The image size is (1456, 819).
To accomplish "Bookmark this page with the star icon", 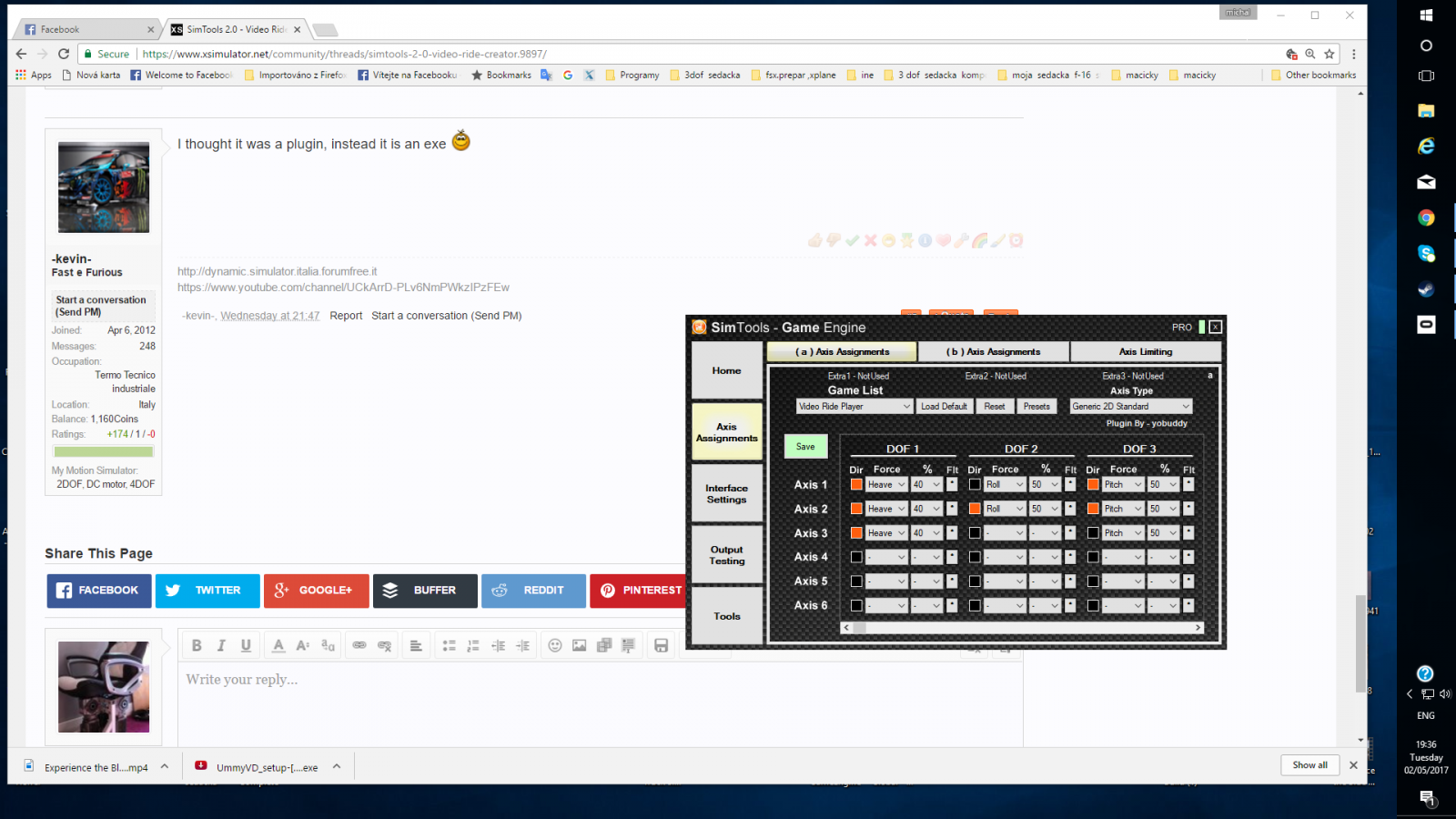I will point(1330,54).
